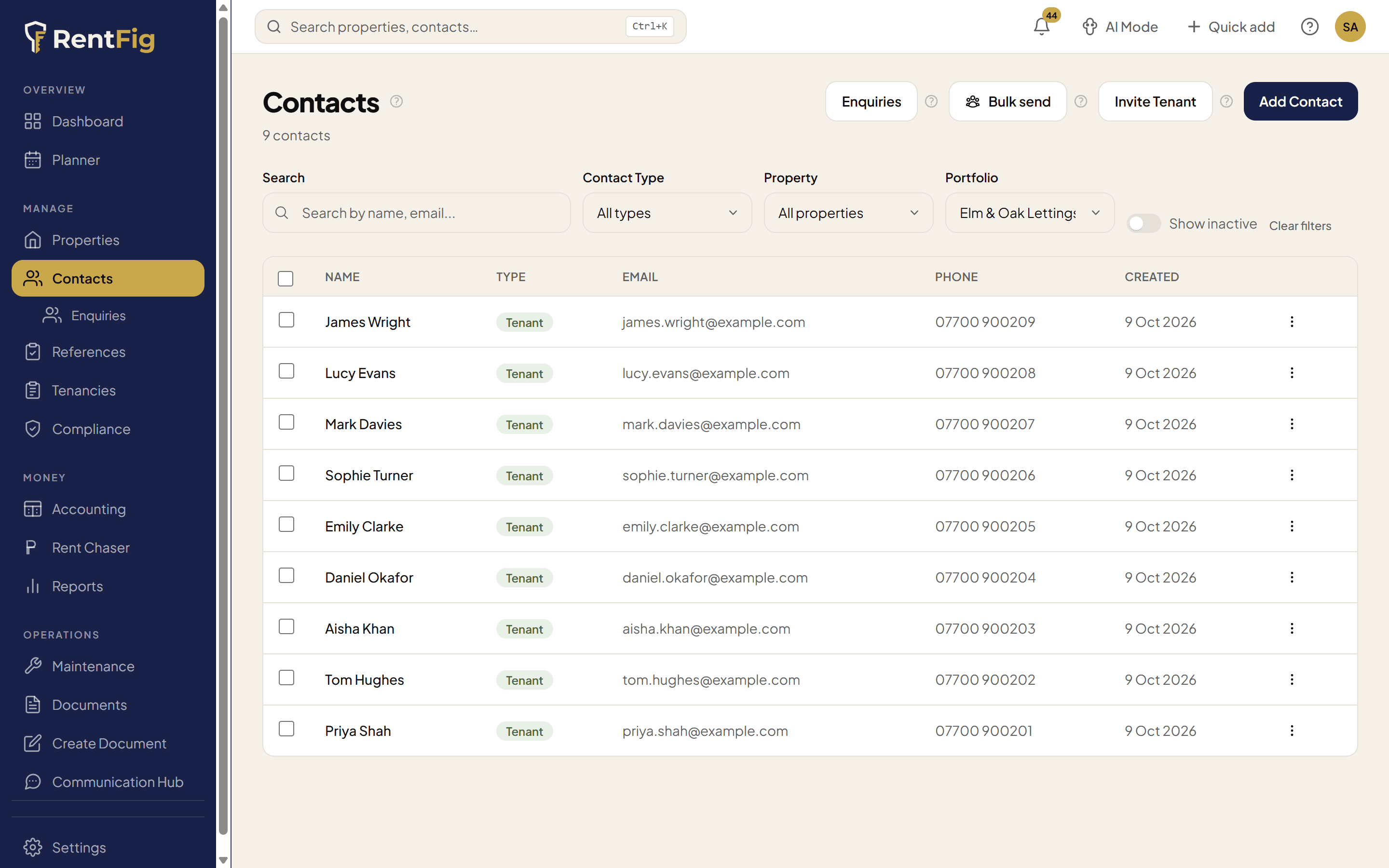Open row actions menu for Aisha Khan
The width and height of the screenshot is (1389, 868).
coord(1292,629)
